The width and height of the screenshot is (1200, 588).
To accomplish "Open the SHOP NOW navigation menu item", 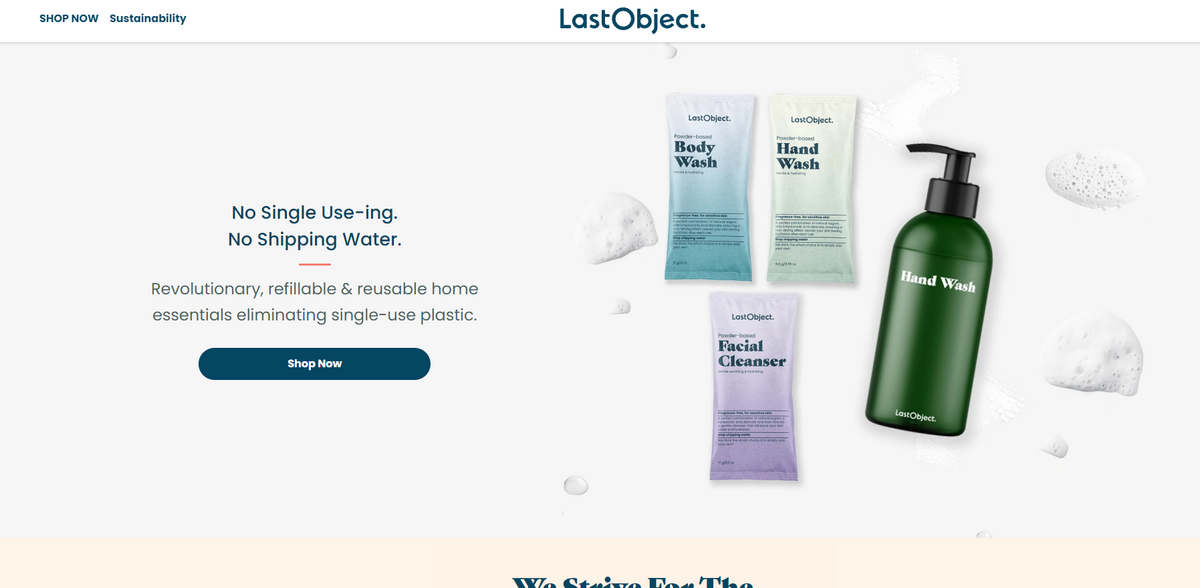I will 69,18.
